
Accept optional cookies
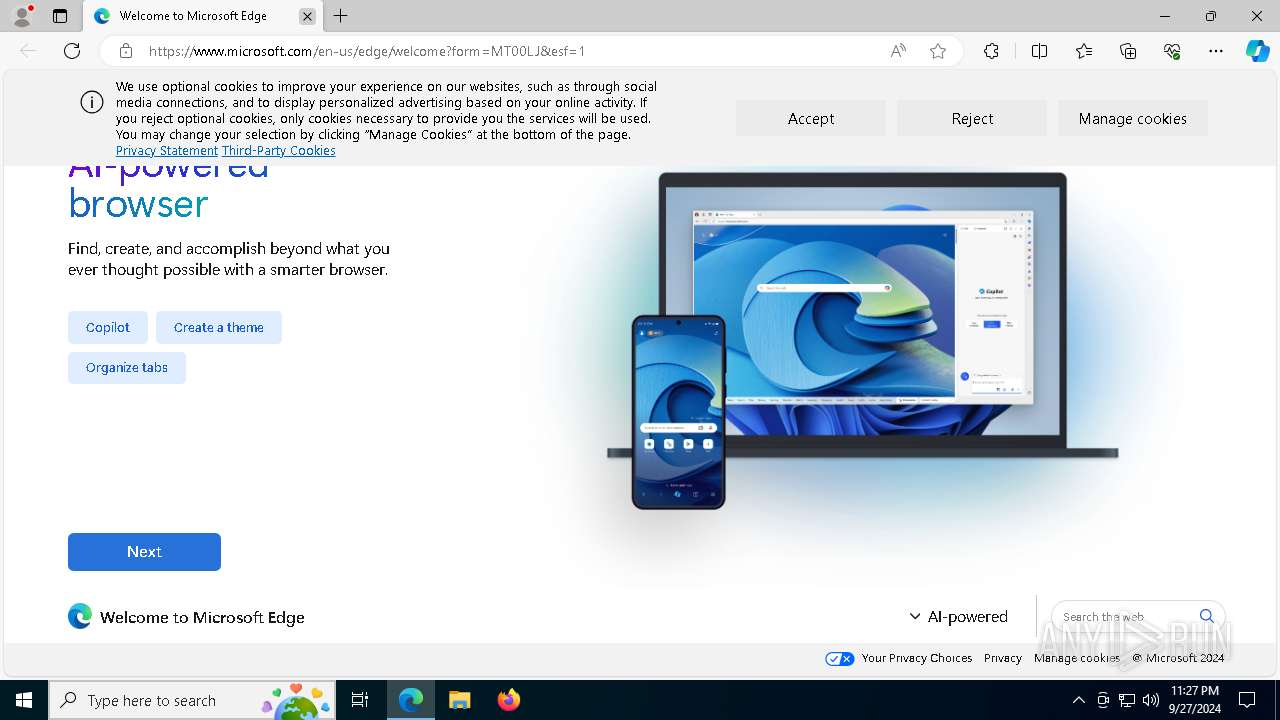tap(811, 118)
